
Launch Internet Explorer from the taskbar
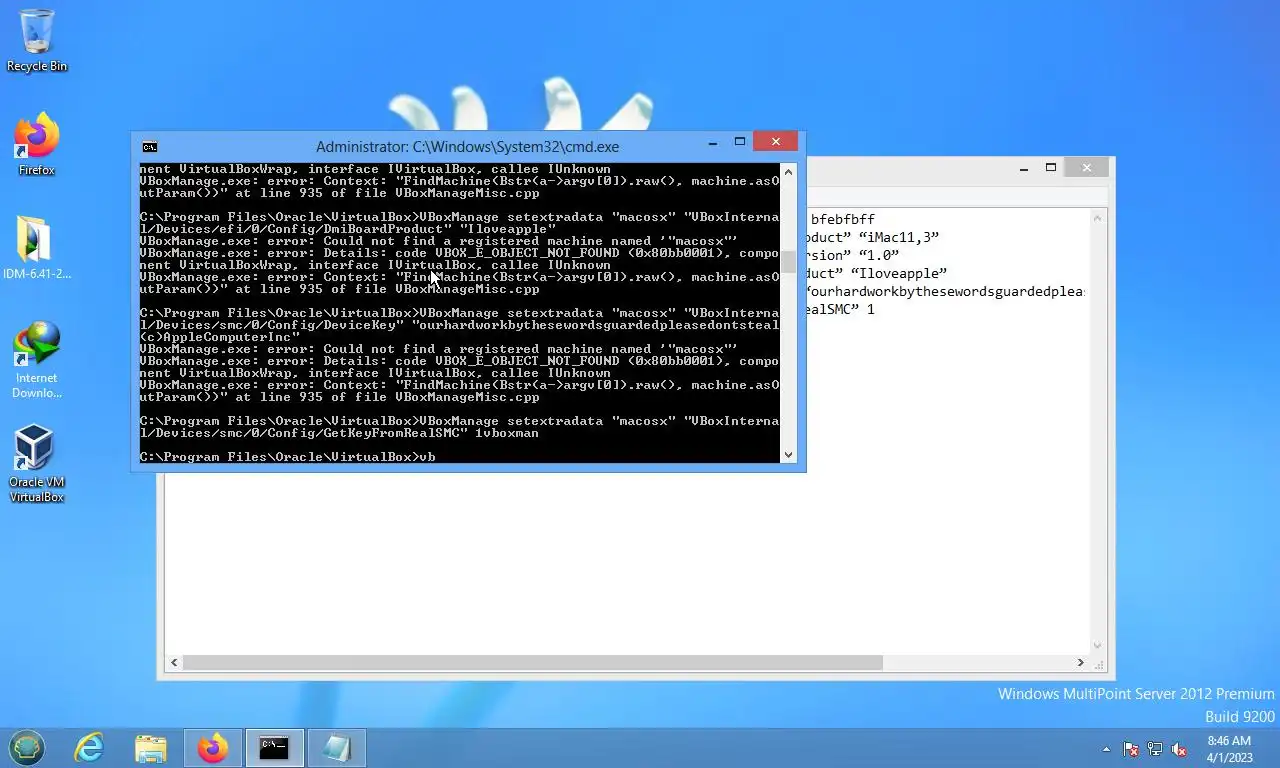pos(89,748)
